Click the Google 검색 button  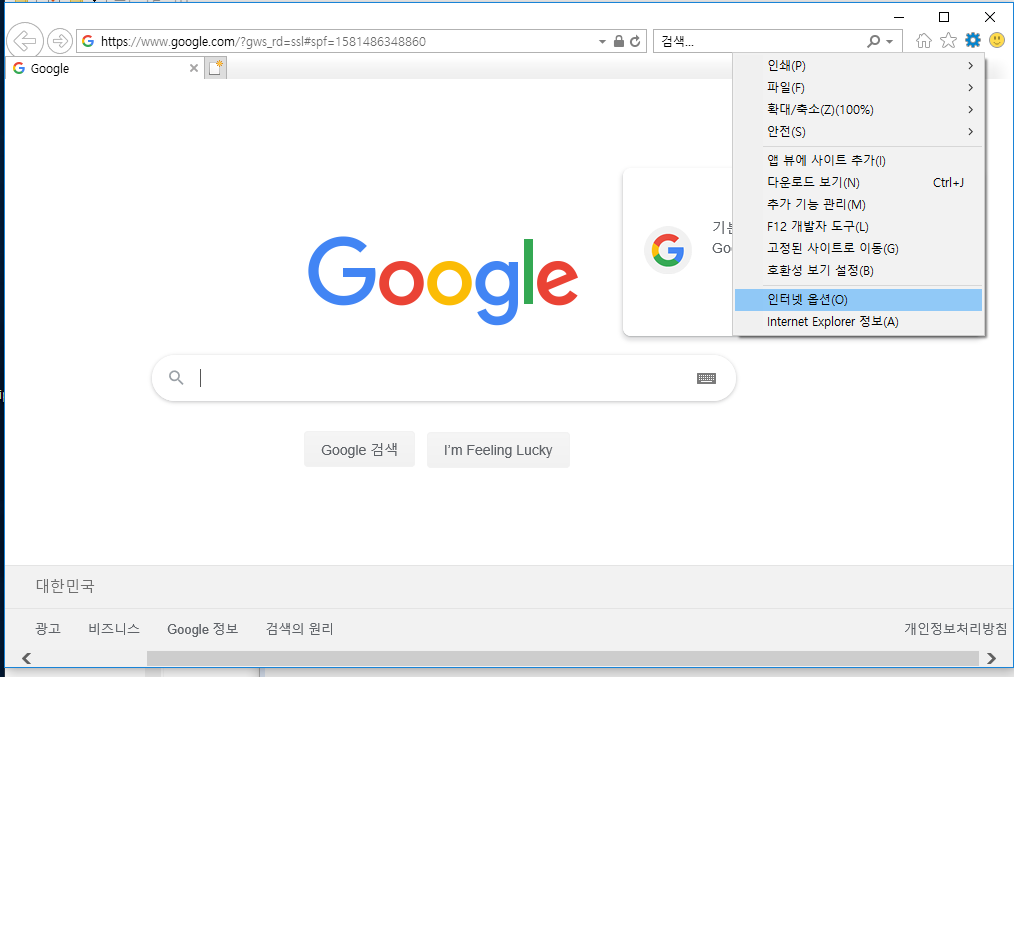point(360,449)
